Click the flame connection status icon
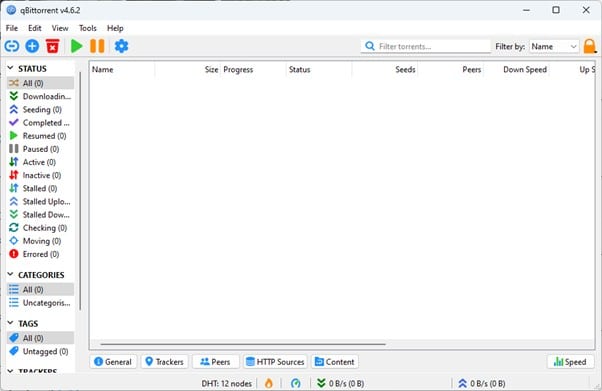This screenshot has width=602, height=391. (269, 383)
